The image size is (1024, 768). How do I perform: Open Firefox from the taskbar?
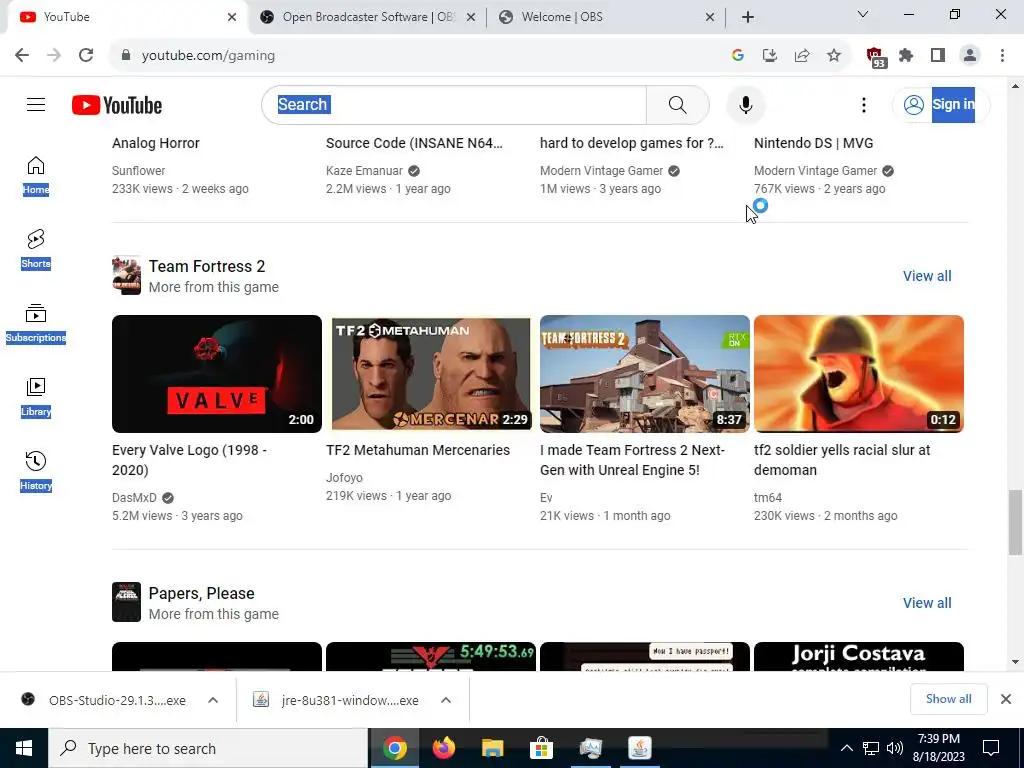point(443,748)
